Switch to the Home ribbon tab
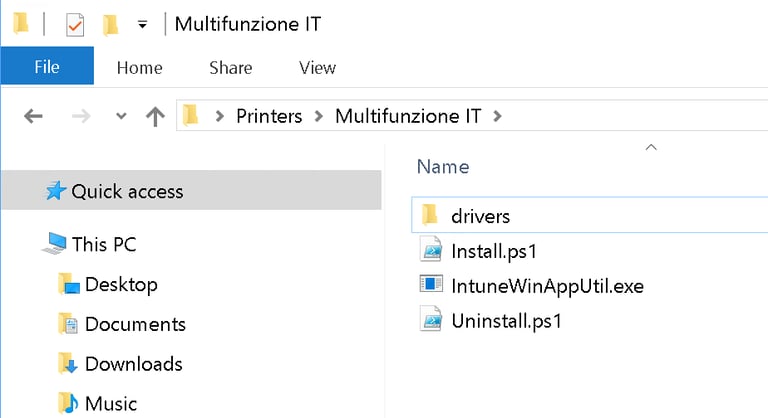The height and width of the screenshot is (418, 768). (x=140, y=68)
